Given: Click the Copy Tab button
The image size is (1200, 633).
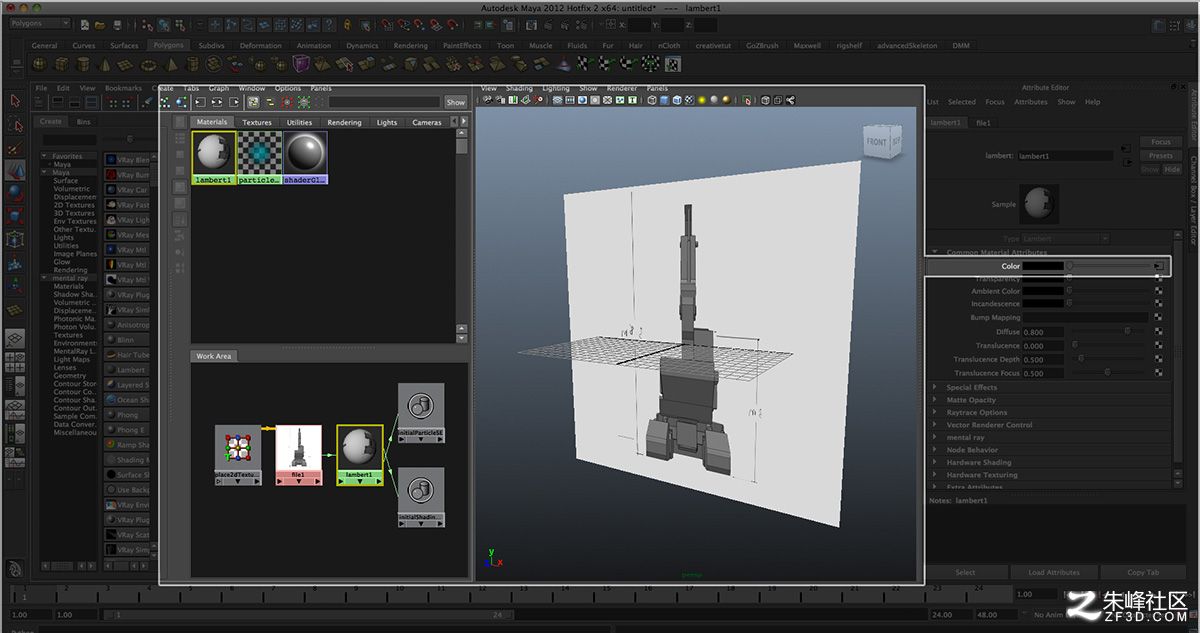Looking at the screenshot, I should point(1142,572).
